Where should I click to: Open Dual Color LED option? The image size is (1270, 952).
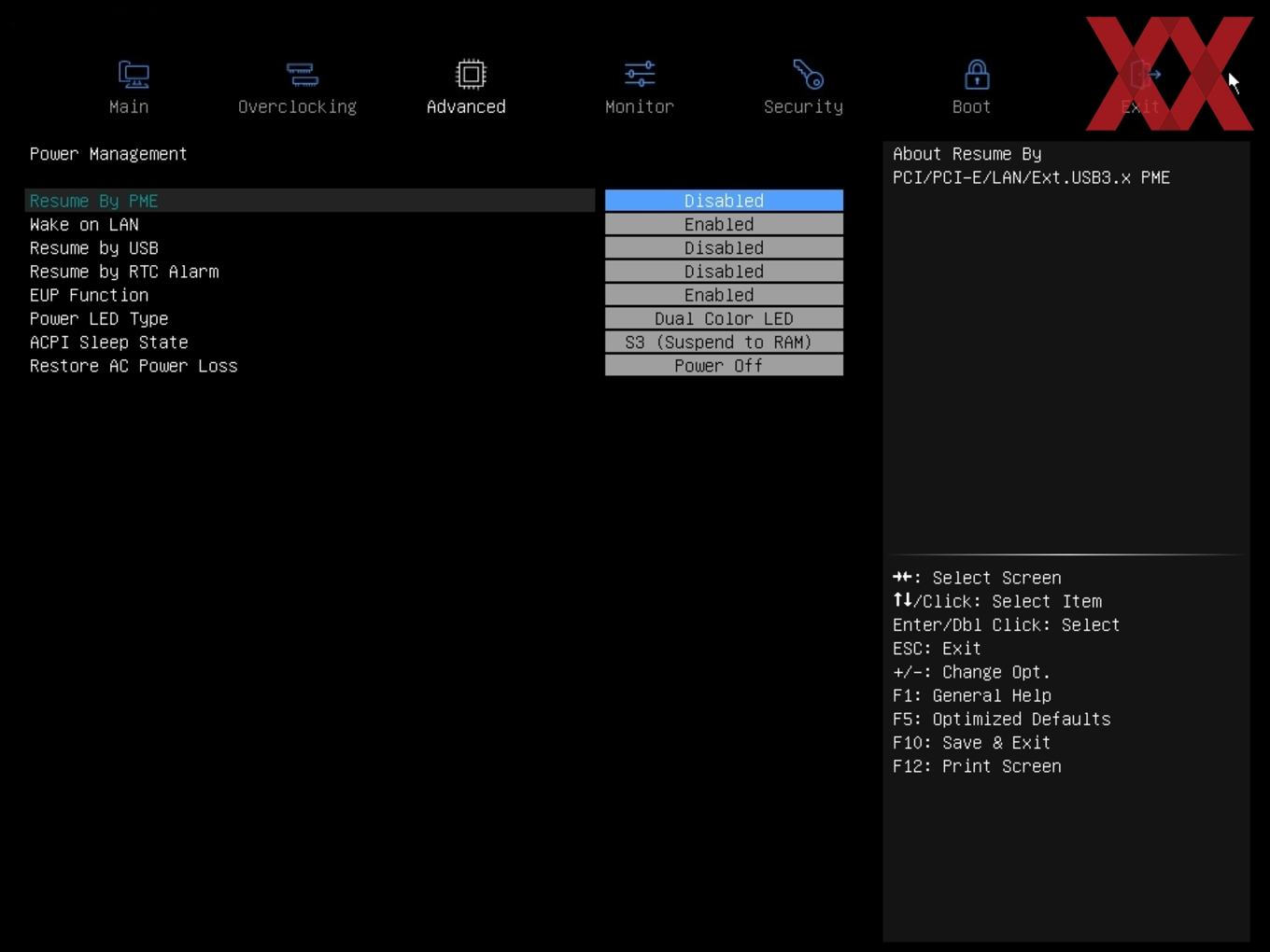pyautogui.click(x=724, y=318)
